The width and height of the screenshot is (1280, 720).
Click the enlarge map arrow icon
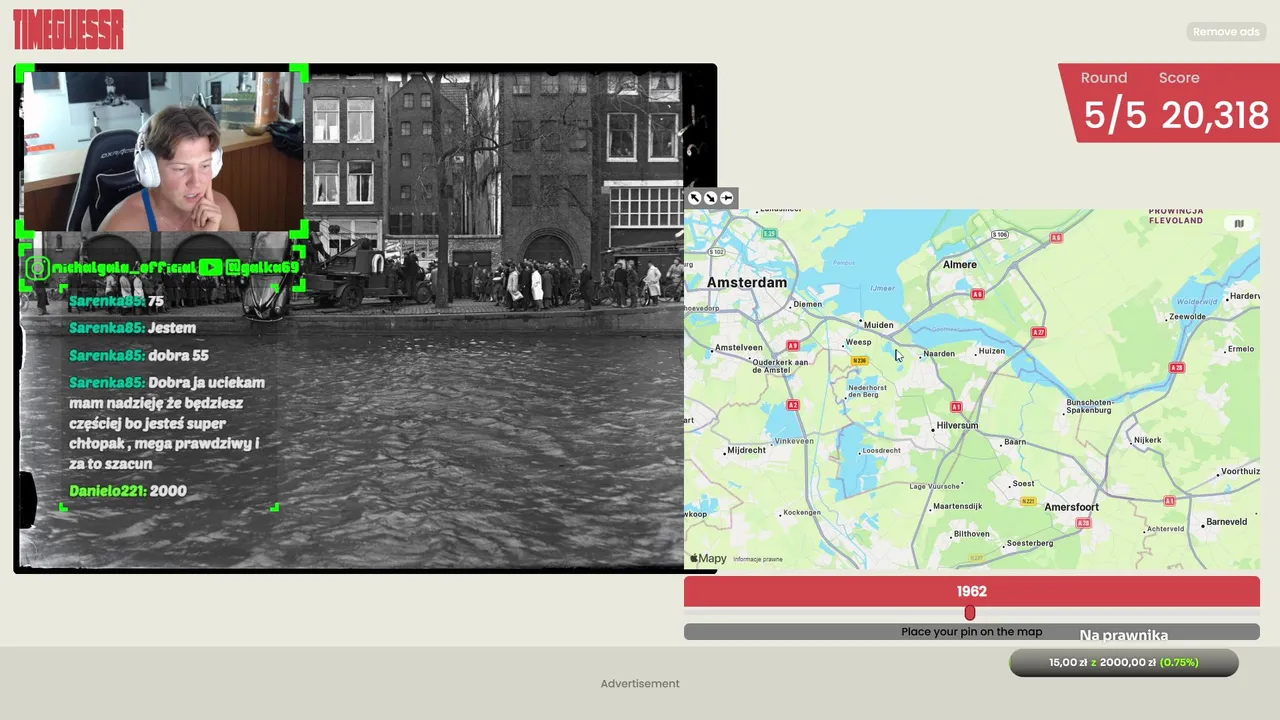695,198
